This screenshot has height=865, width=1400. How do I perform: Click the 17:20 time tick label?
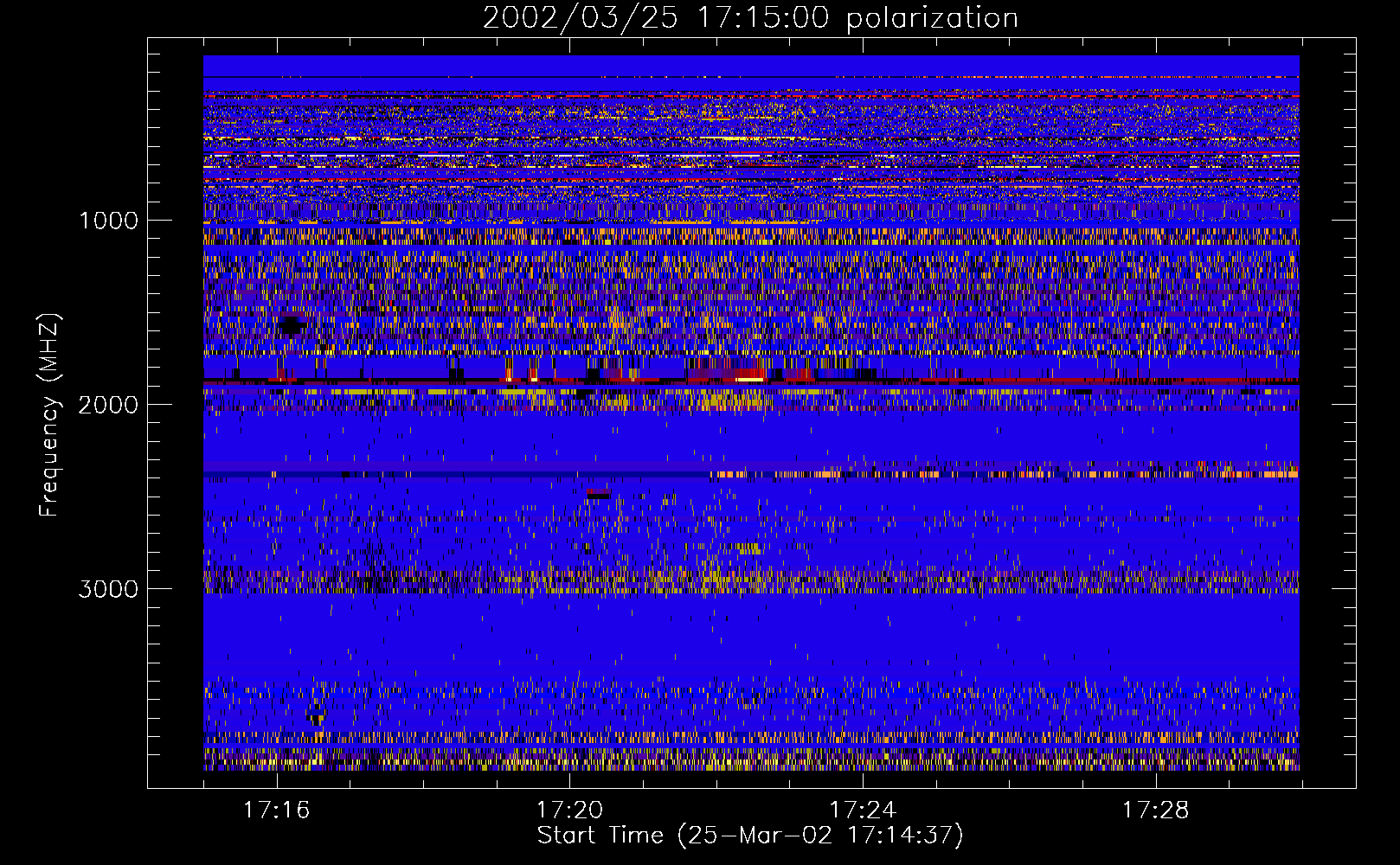[x=569, y=810]
